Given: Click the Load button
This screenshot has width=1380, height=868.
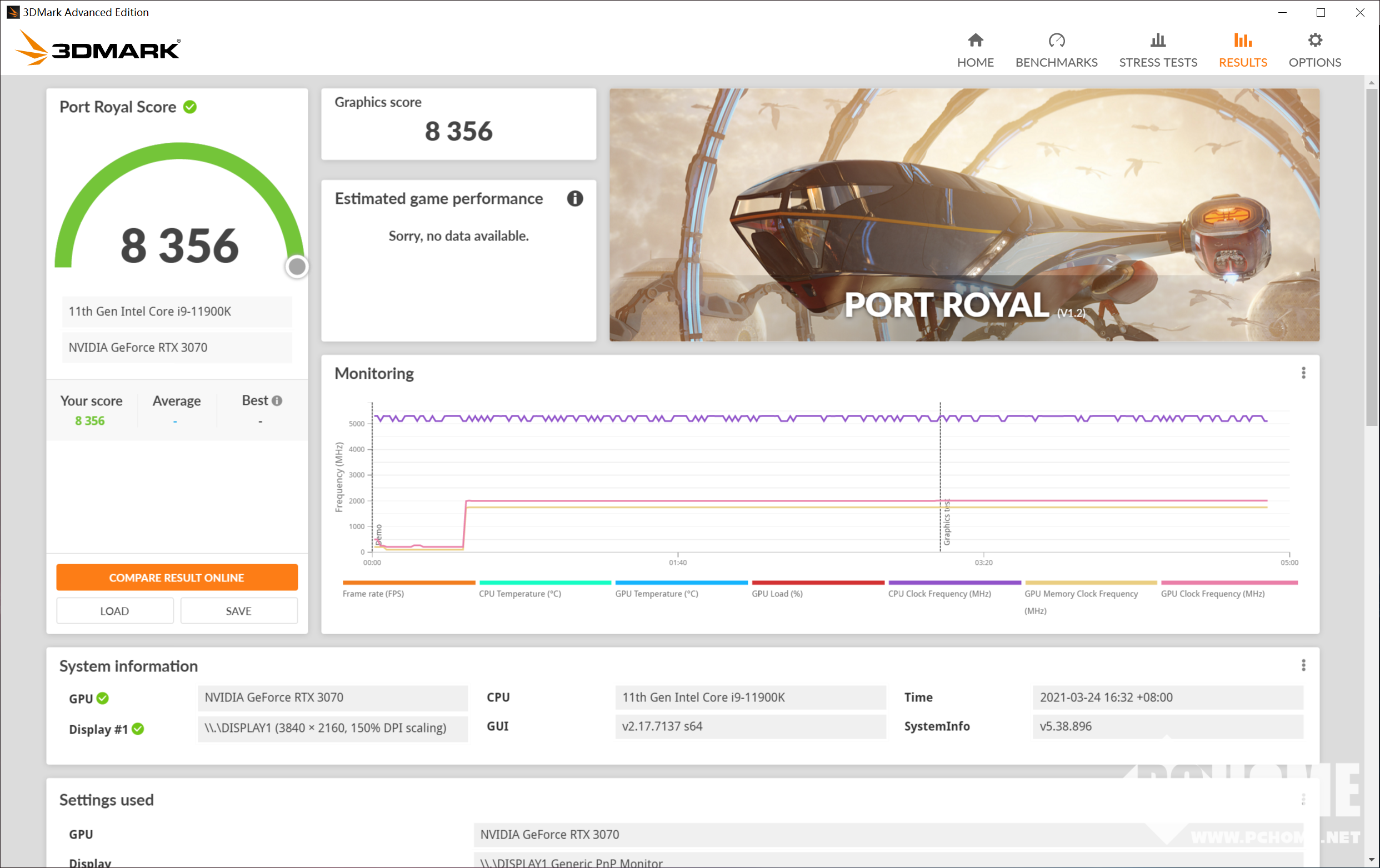Looking at the screenshot, I should coord(114,611).
